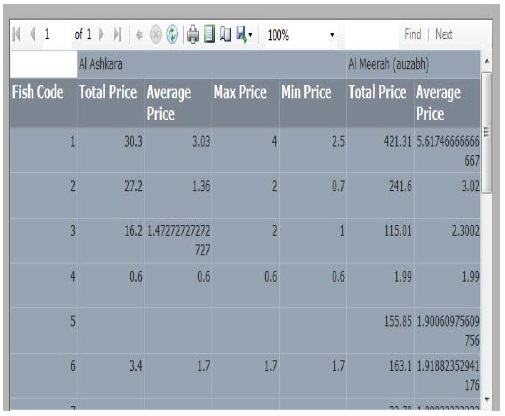Screen dimensions: 505x416
Task: Click the Find link
Action: tap(413, 34)
